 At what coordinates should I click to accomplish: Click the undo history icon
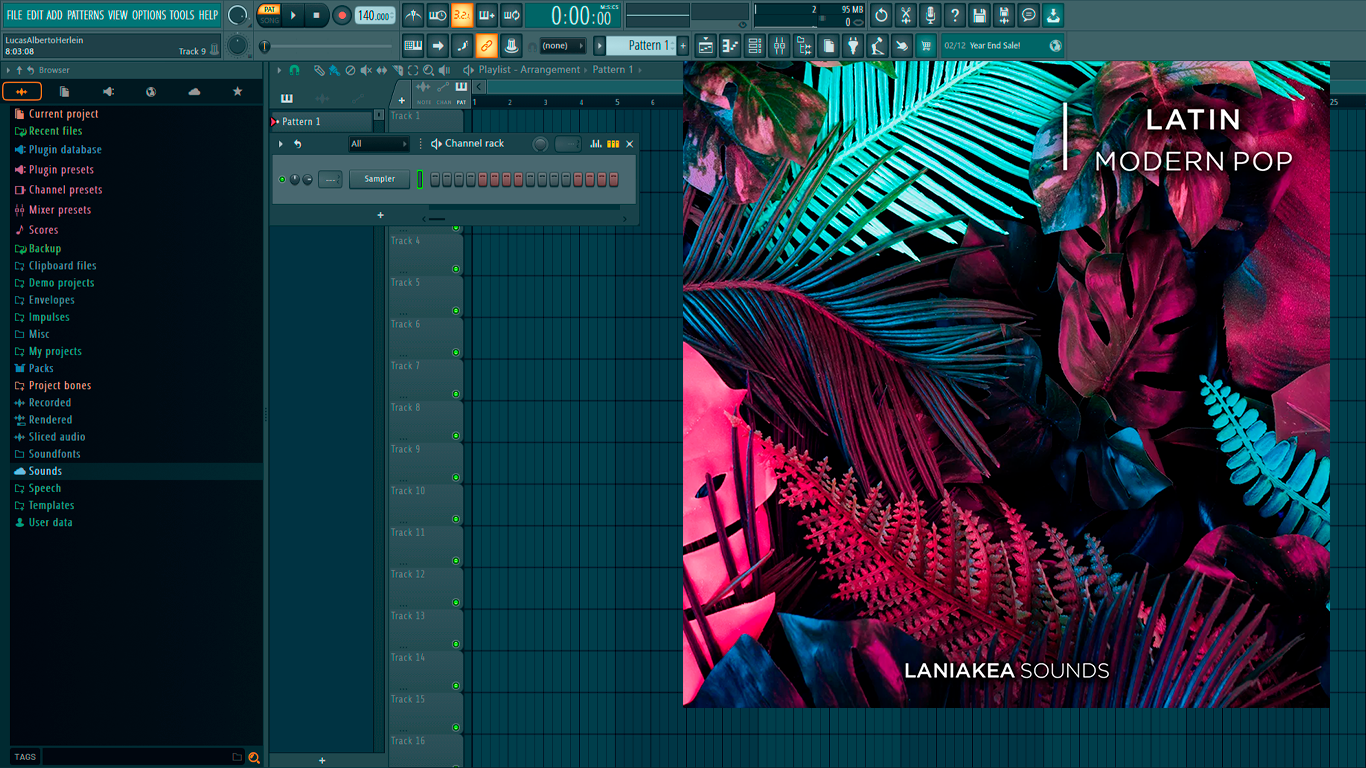[881, 15]
